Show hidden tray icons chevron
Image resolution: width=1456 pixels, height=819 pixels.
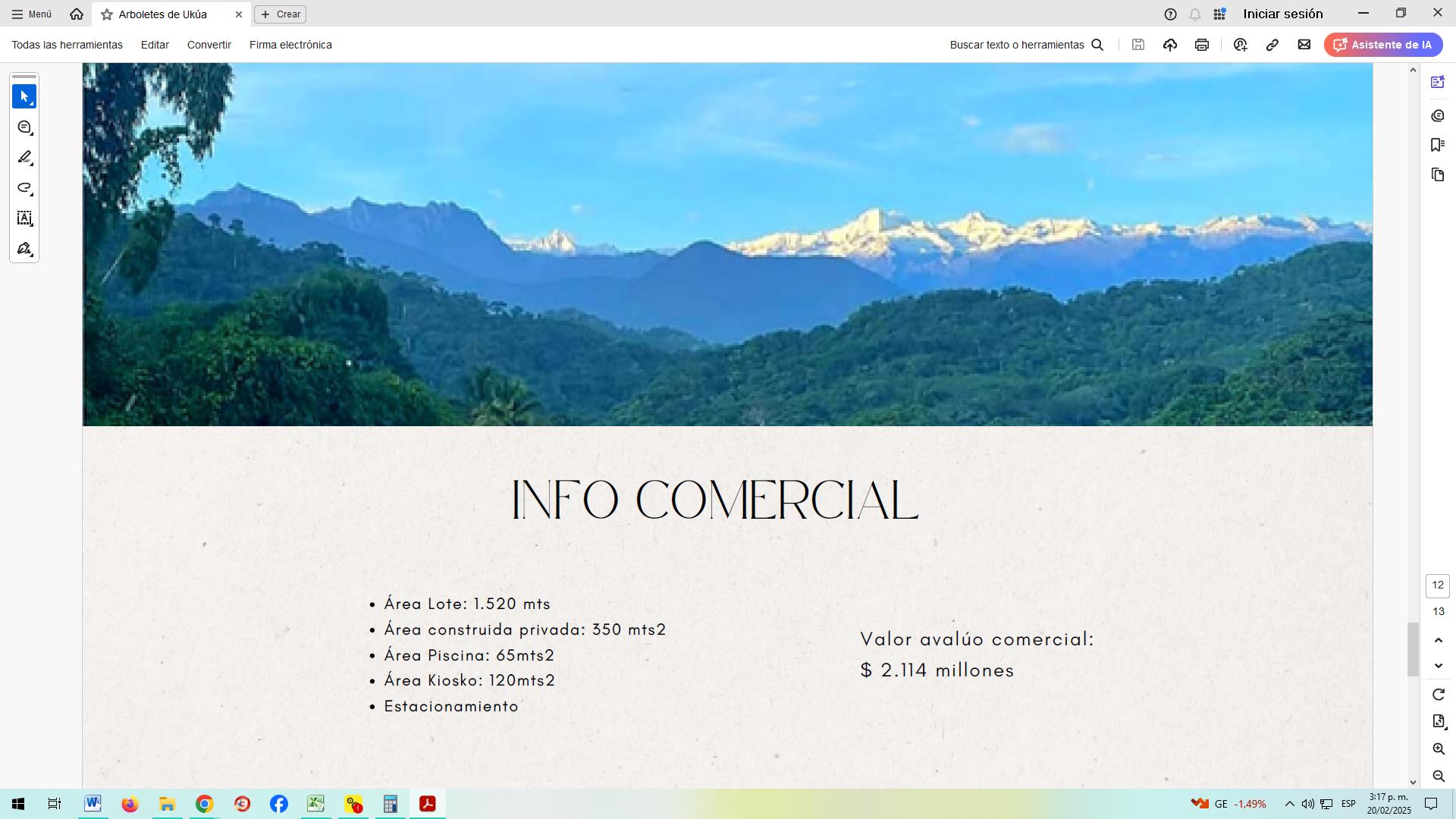tap(1289, 804)
